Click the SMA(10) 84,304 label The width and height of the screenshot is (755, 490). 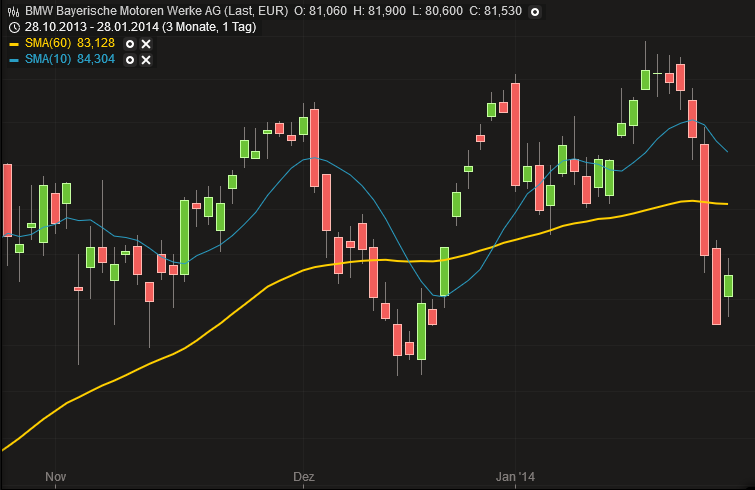(70, 59)
